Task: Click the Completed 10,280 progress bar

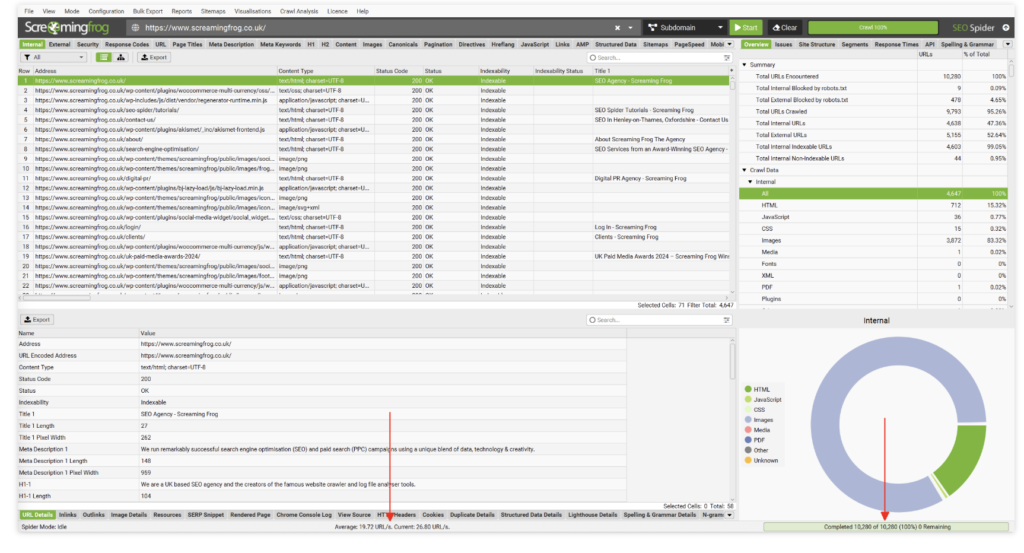Action: click(886, 527)
